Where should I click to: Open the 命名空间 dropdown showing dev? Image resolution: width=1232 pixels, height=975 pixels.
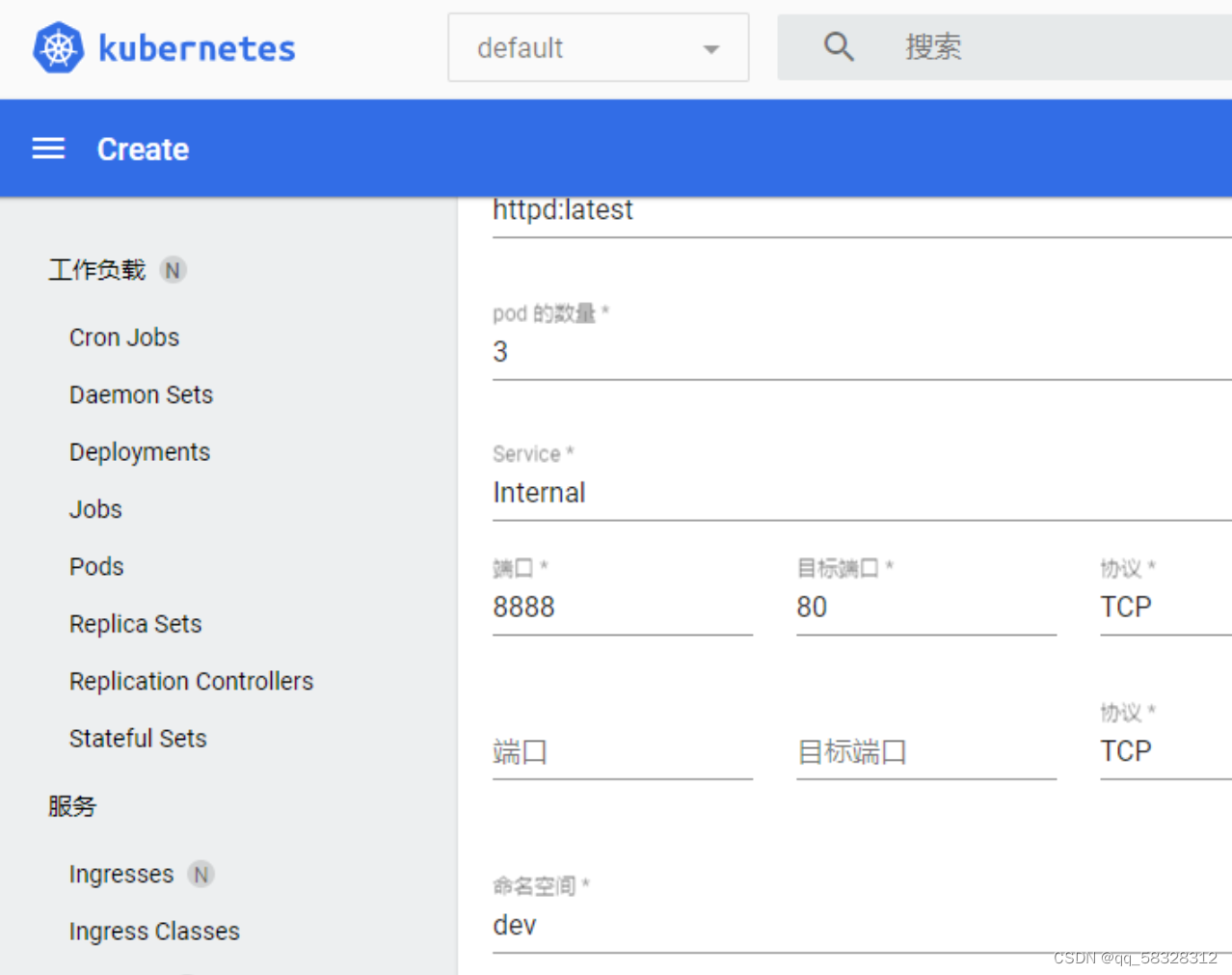click(x=514, y=924)
